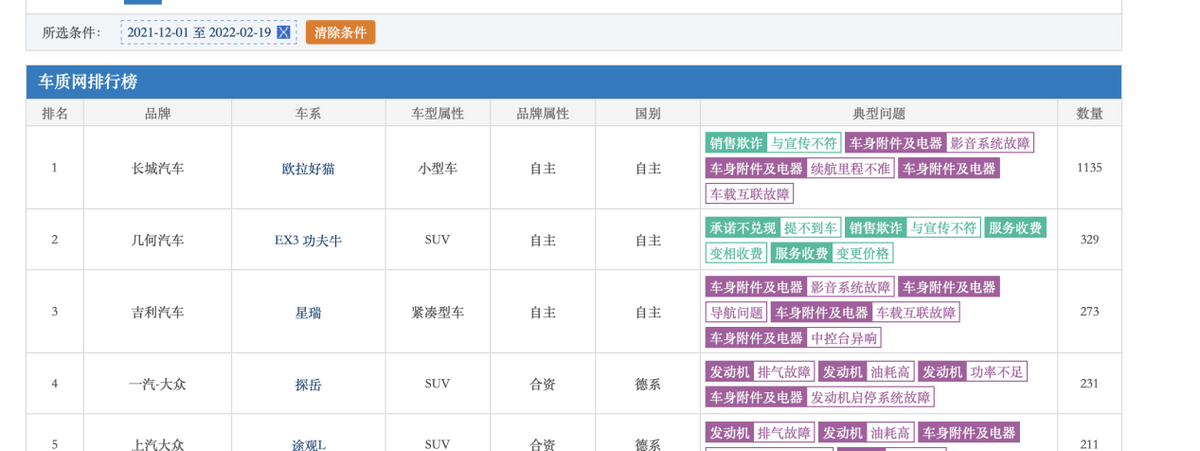Click the 提不到车 tag
Screen dimensions: 1200x451
coord(810,228)
